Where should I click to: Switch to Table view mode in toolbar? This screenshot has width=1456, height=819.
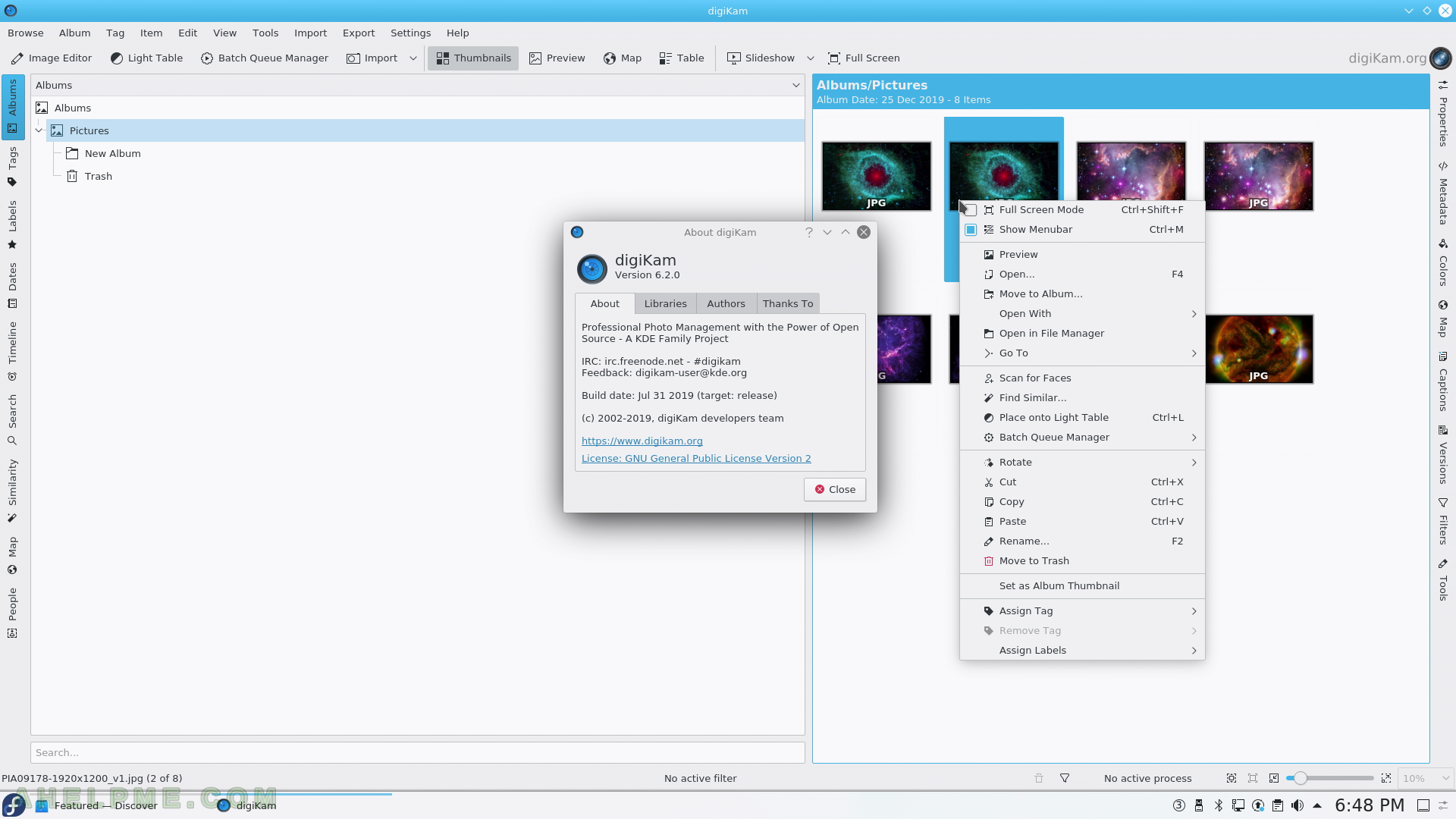[x=682, y=58]
